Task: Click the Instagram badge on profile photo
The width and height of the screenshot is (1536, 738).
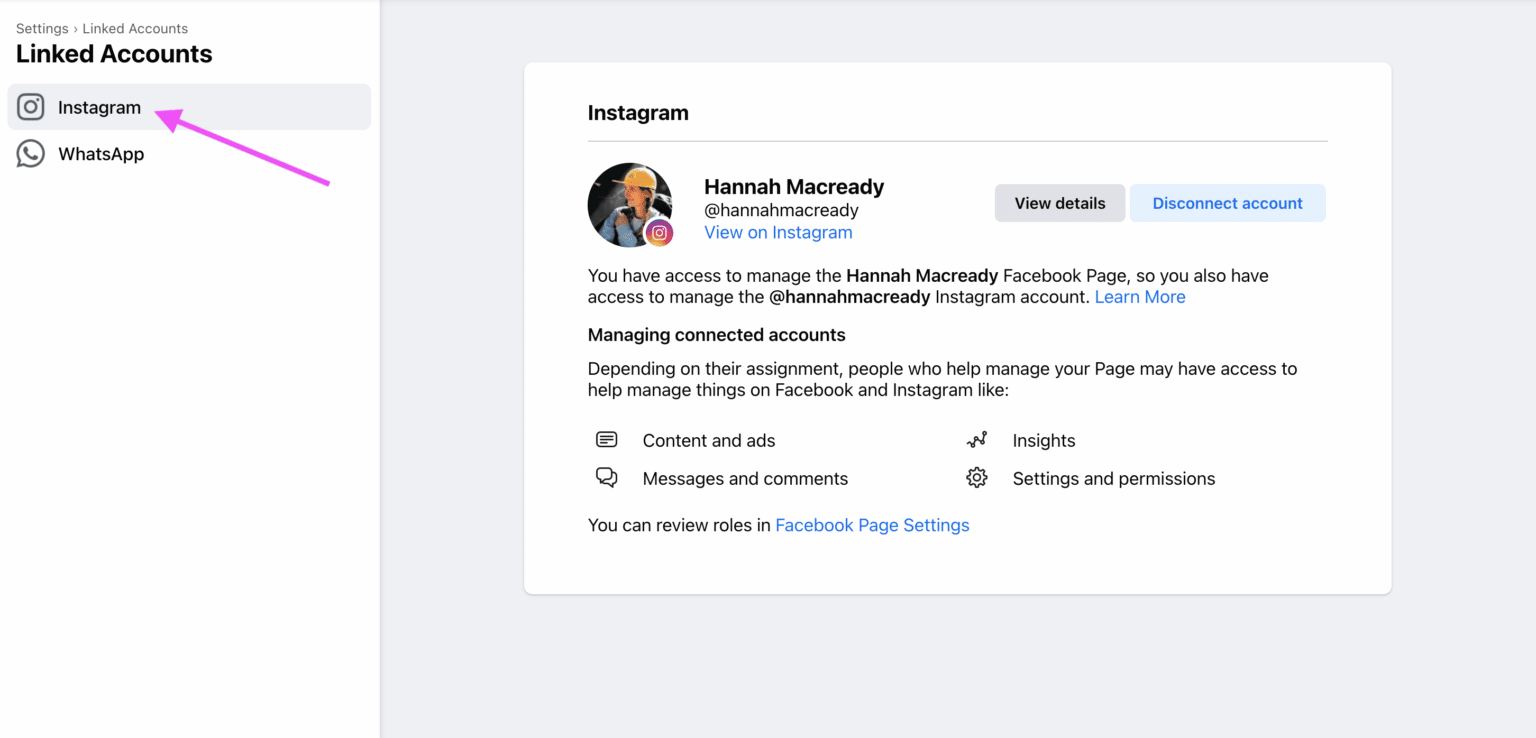Action: [x=659, y=233]
